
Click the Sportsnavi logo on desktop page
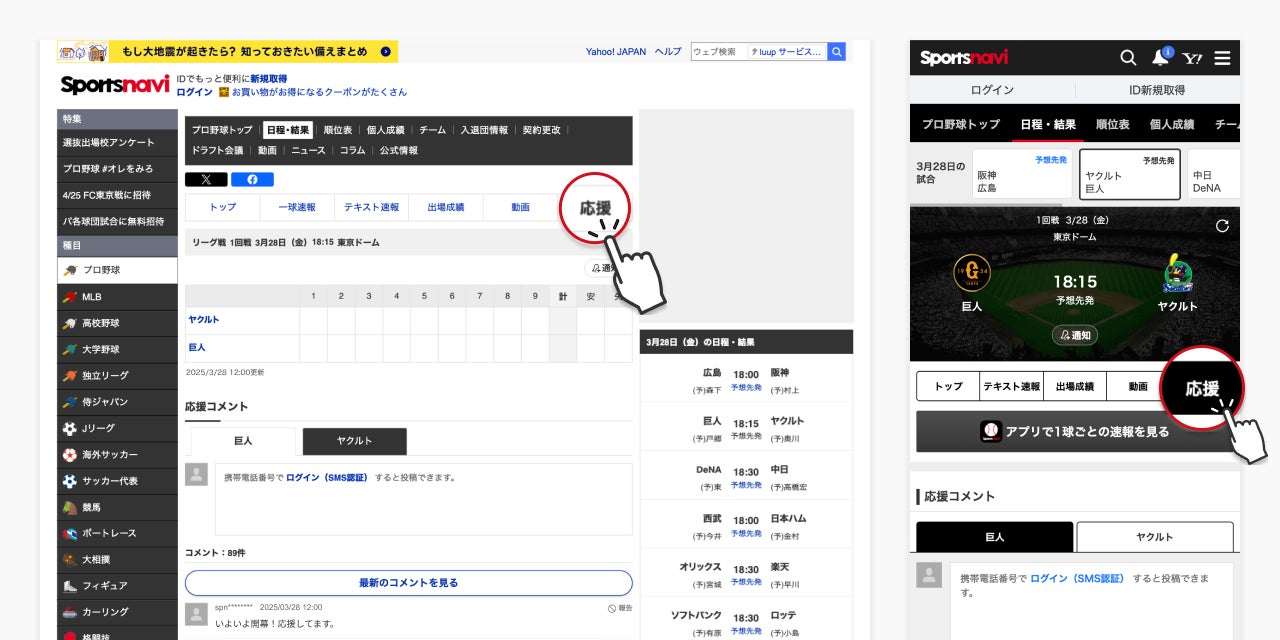pyautogui.click(x=115, y=85)
